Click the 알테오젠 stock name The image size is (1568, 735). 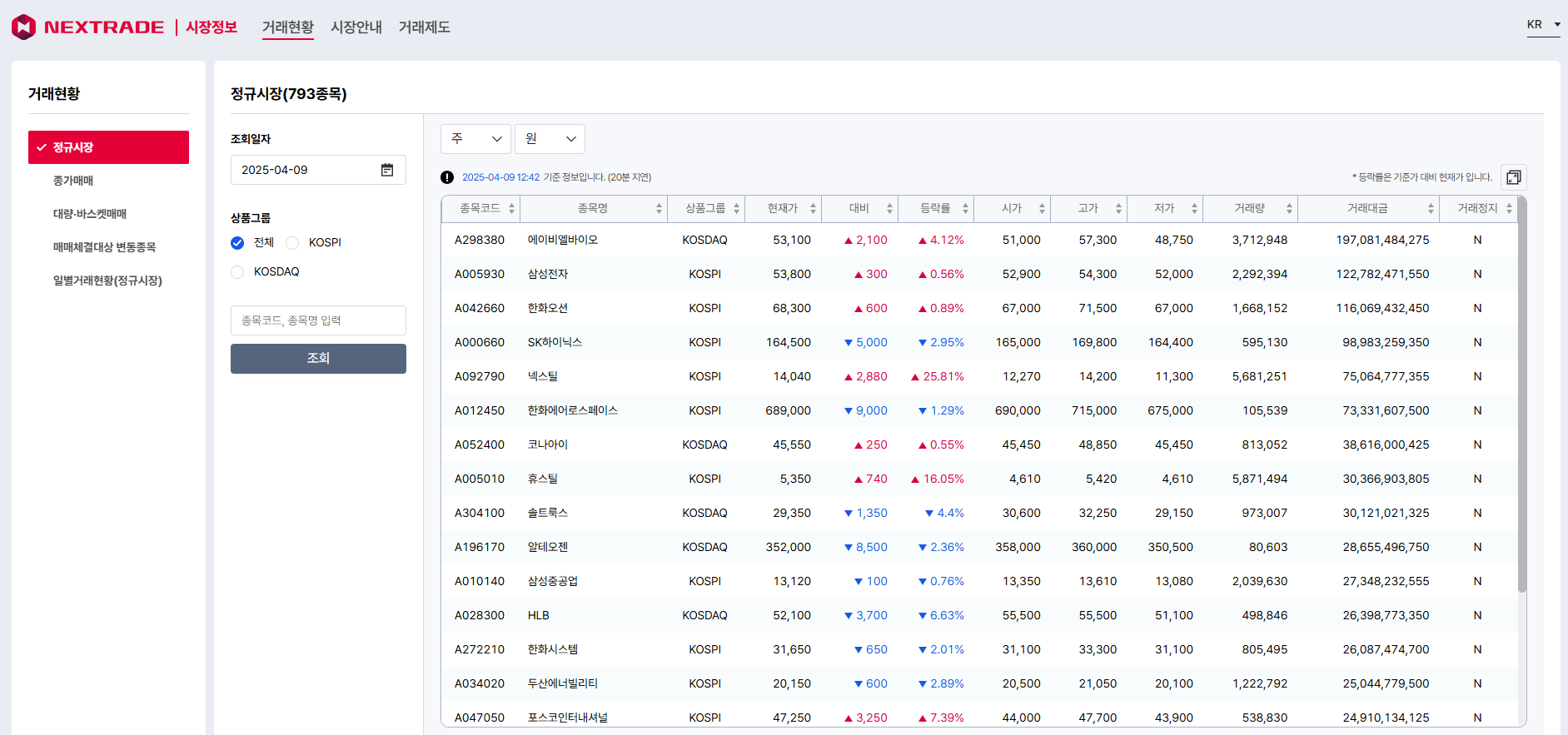point(548,547)
